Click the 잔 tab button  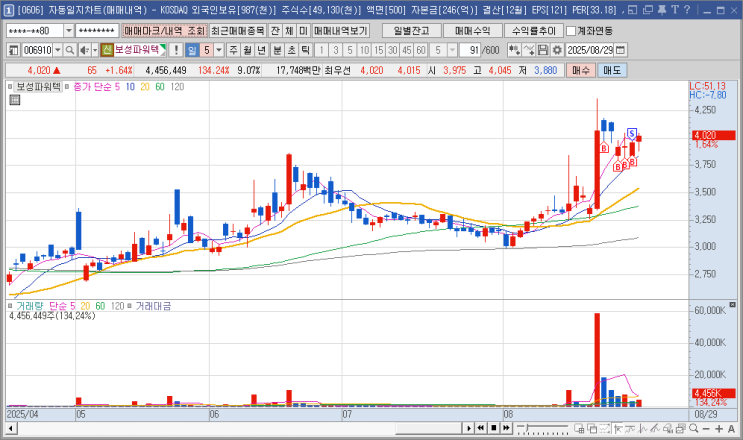pyautogui.click(x=275, y=31)
